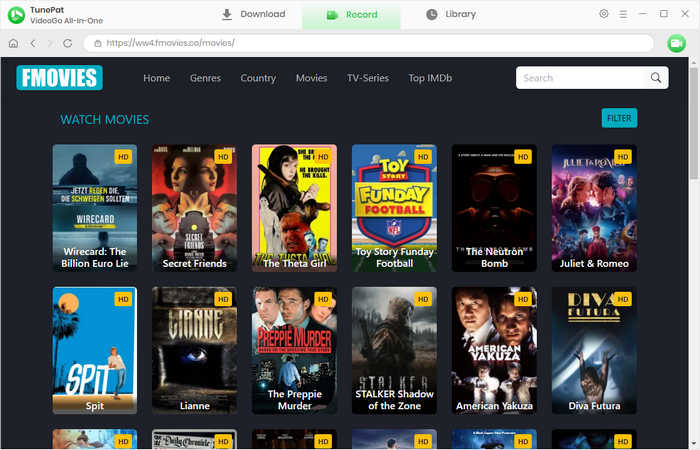700x450 pixels.
Task: Open TunePat settings gear icon
Action: tap(604, 14)
